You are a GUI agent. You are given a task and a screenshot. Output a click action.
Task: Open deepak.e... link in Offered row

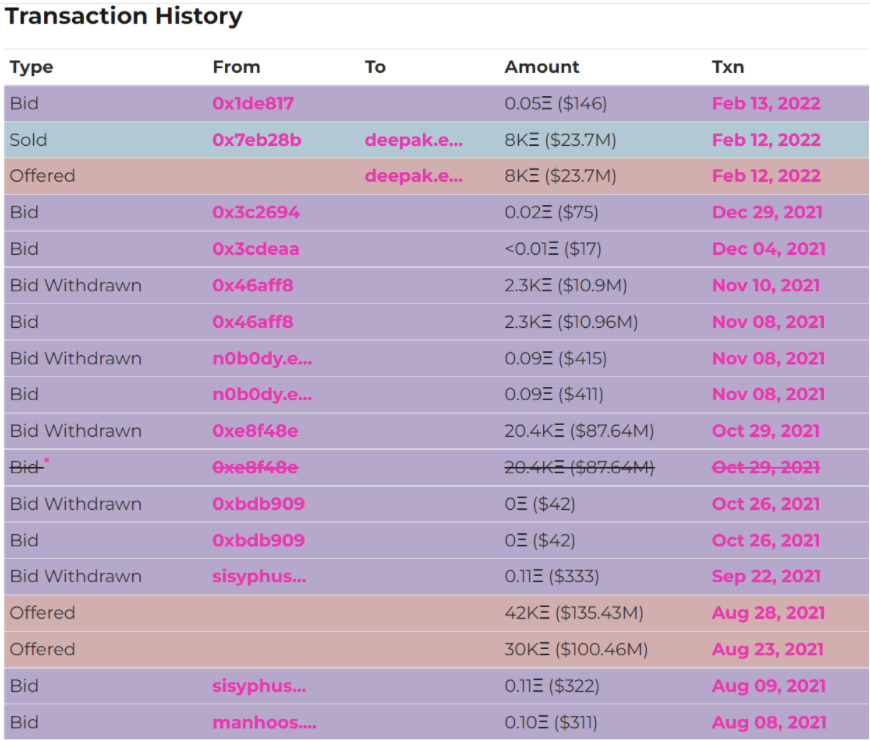413,176
